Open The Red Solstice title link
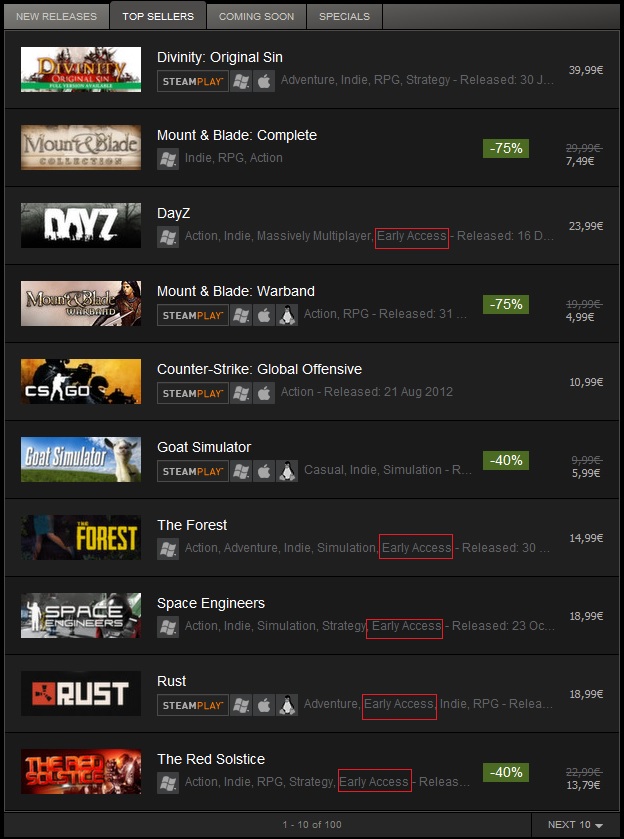The image size is (624, 839). point(211,759)
